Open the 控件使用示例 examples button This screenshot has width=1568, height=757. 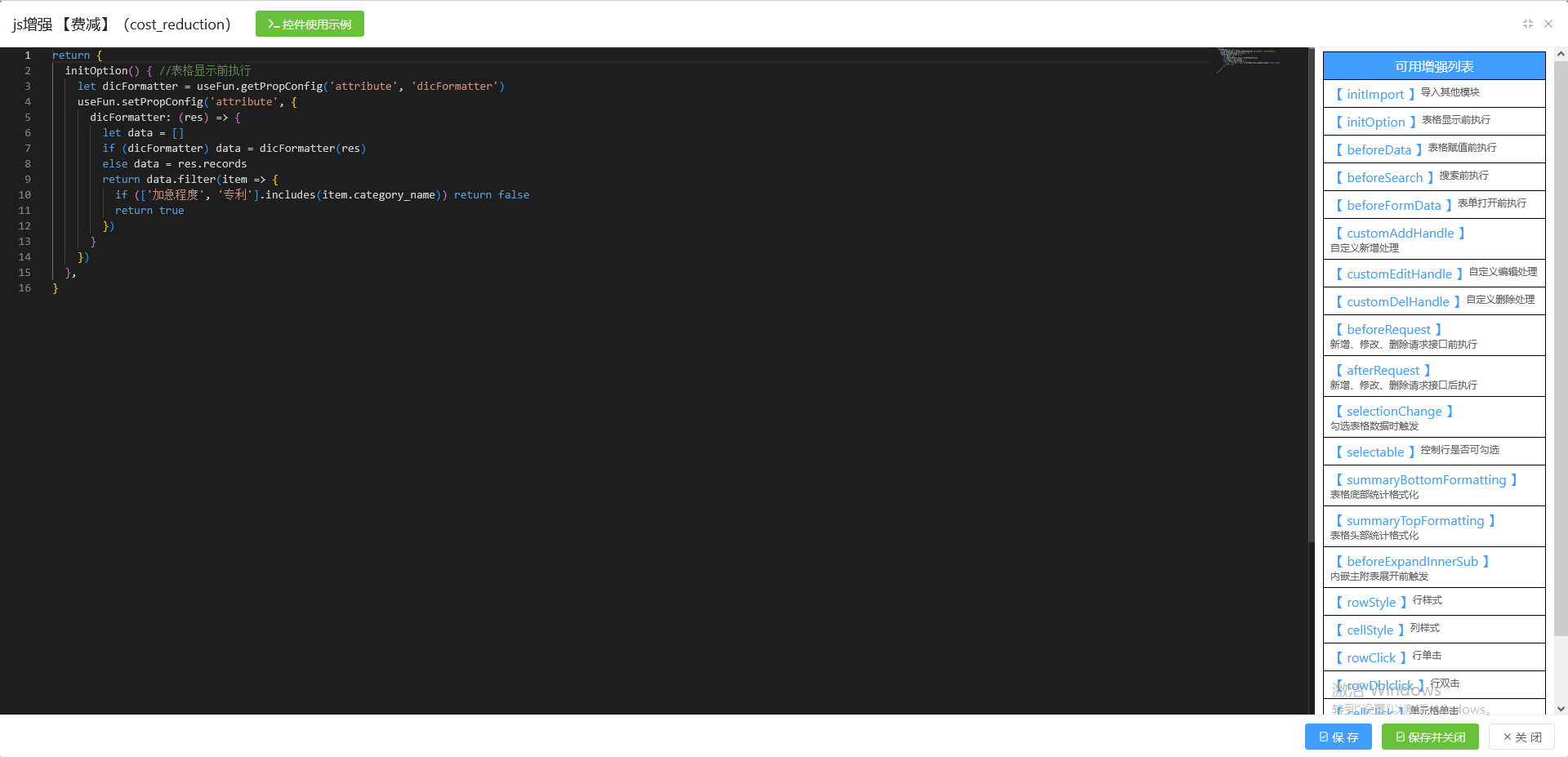(x=310, y=24)
